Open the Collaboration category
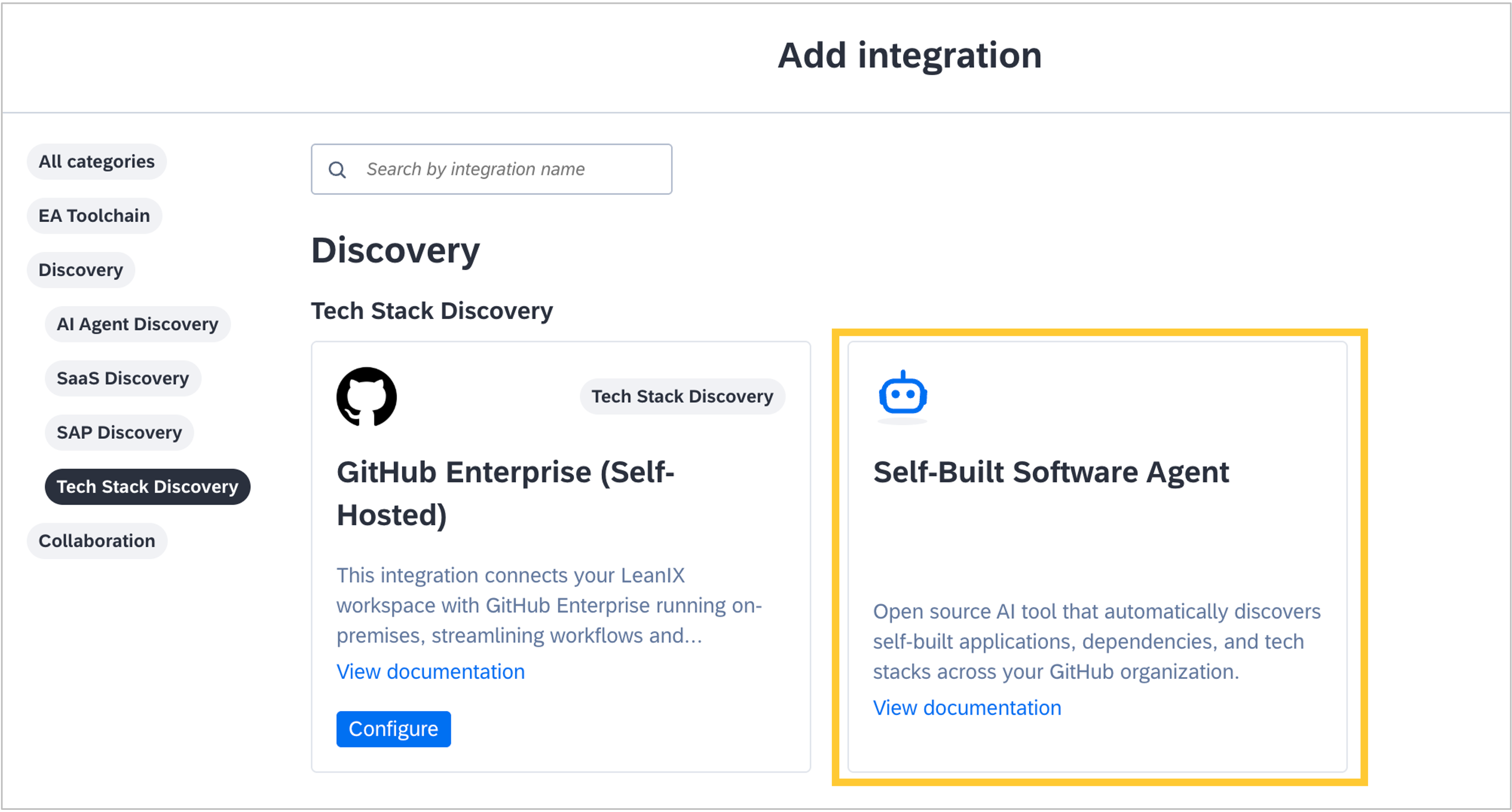The height and width of the screenshot is (812, 1512). pos(97,541)
